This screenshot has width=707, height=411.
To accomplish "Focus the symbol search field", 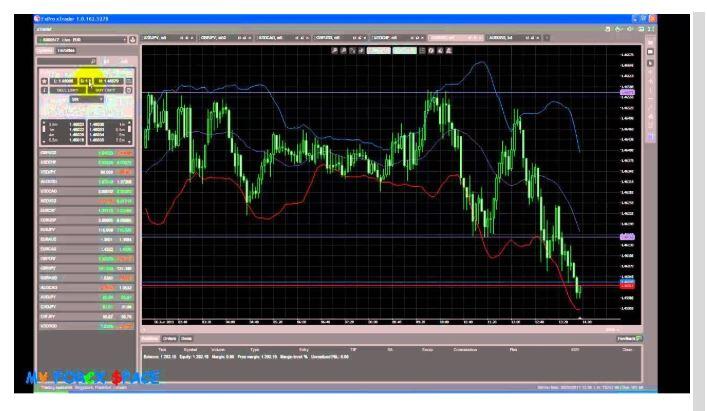I will pyautogui.click(x=67, y=61).
